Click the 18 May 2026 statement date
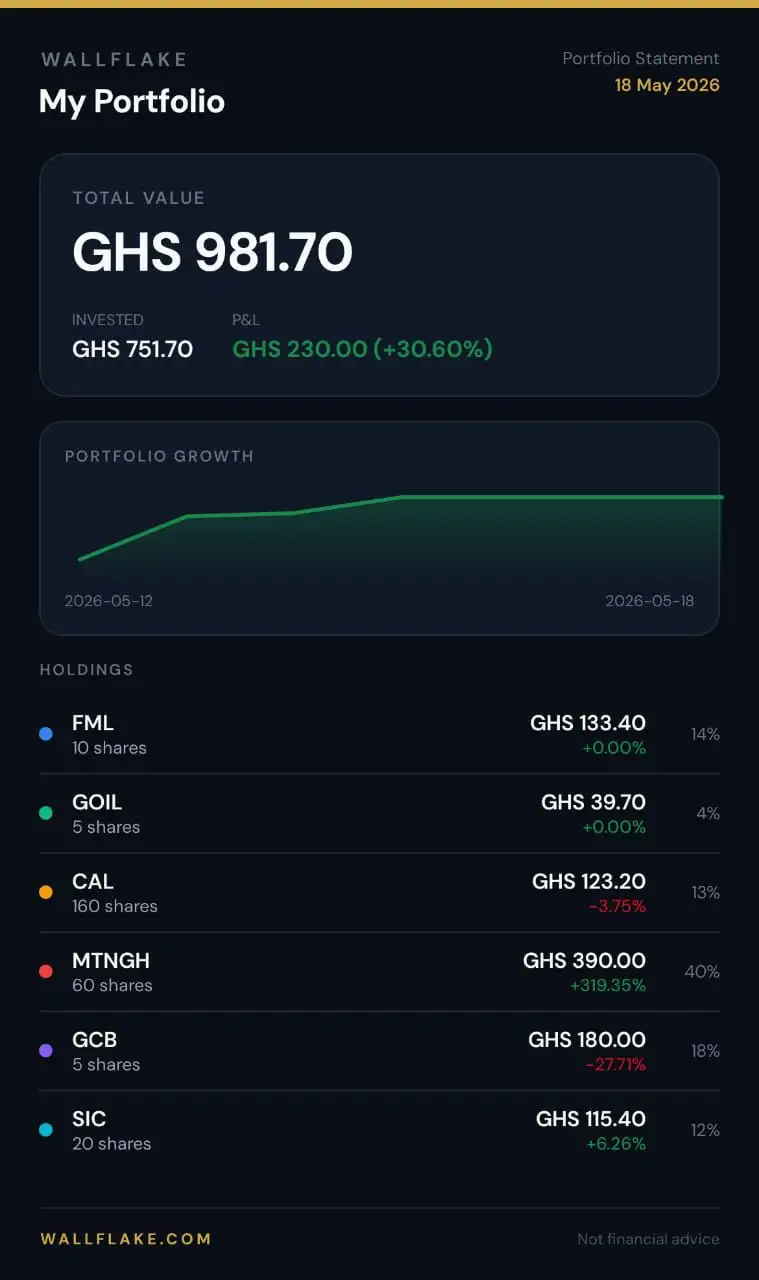Viewport: 759px width, 1280px height. pos(667,85)
